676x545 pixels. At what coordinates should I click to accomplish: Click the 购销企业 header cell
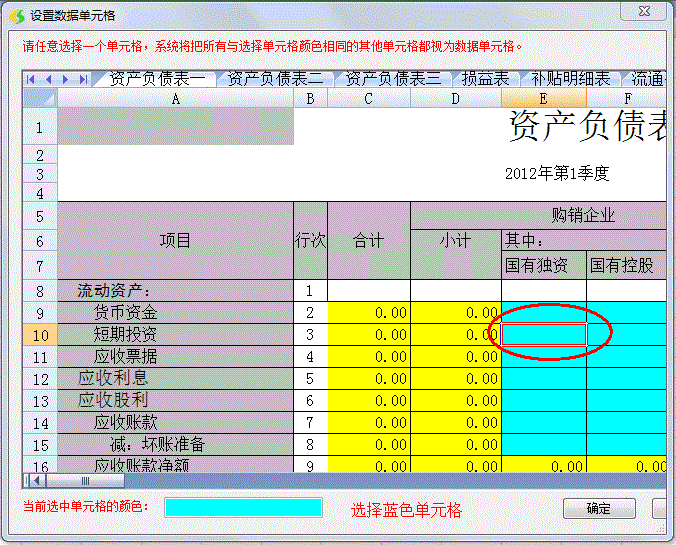tap(539, 215)
